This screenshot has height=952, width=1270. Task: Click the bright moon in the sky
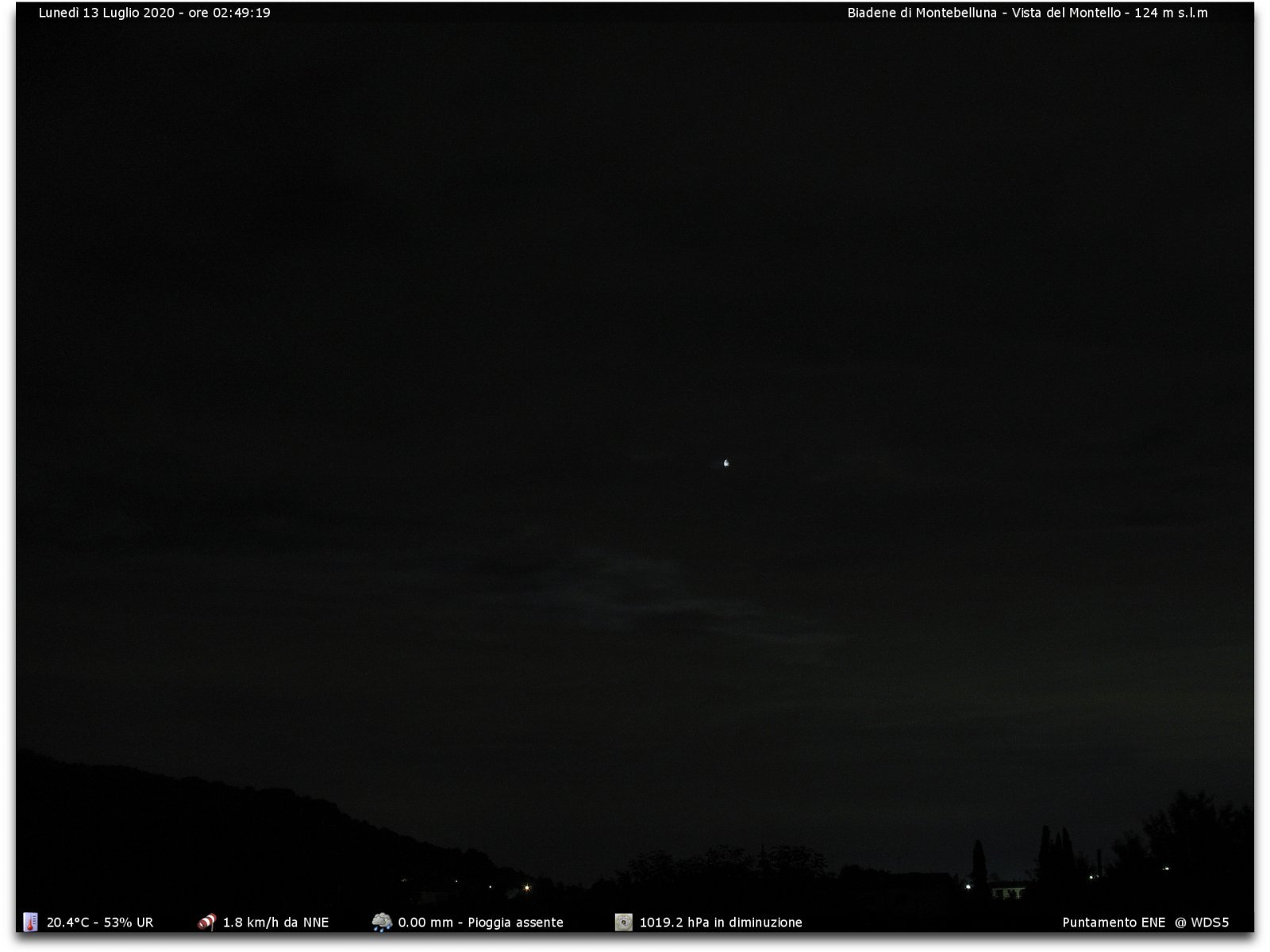tap(725, 463)
